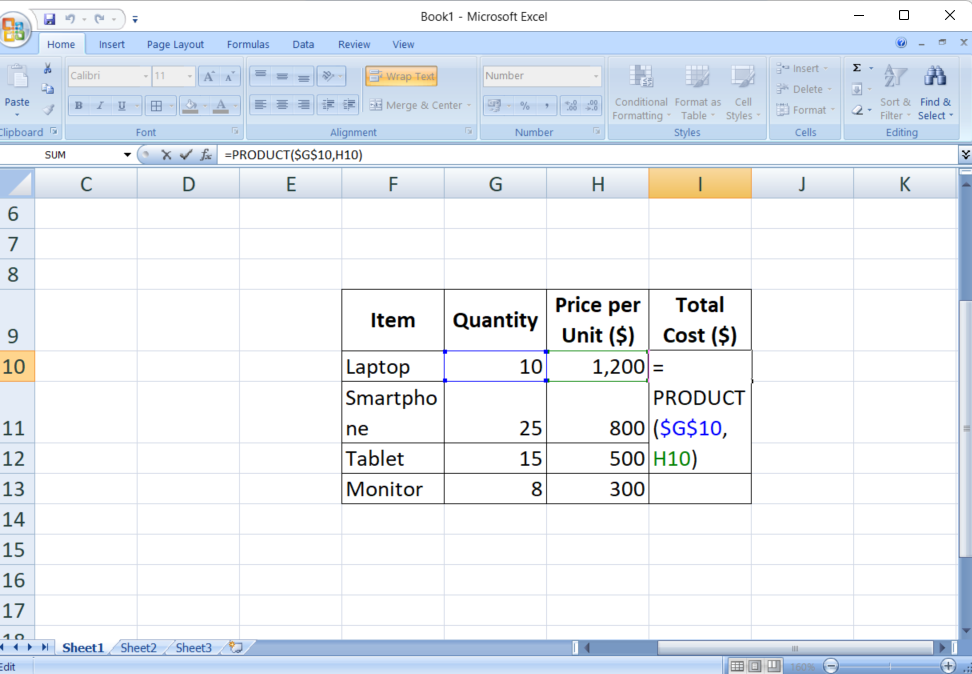Set Align Text Right

303,105
